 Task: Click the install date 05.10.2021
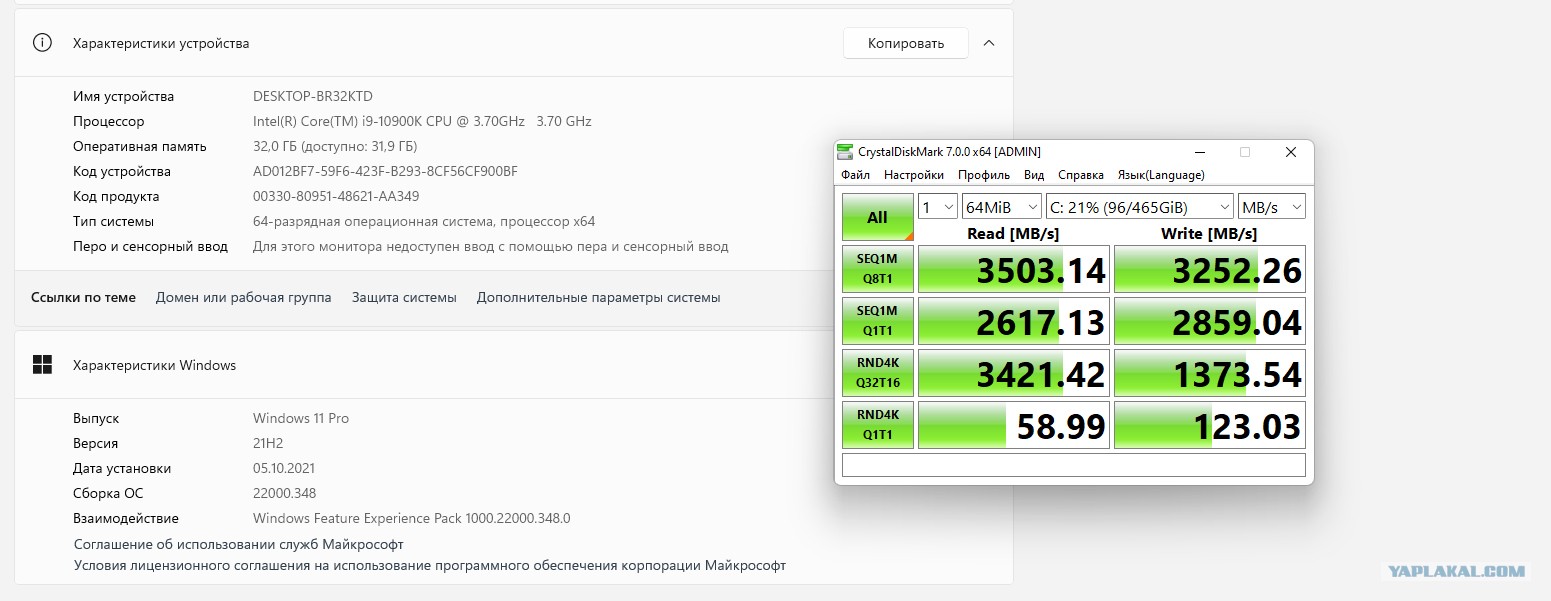[285, 468]
